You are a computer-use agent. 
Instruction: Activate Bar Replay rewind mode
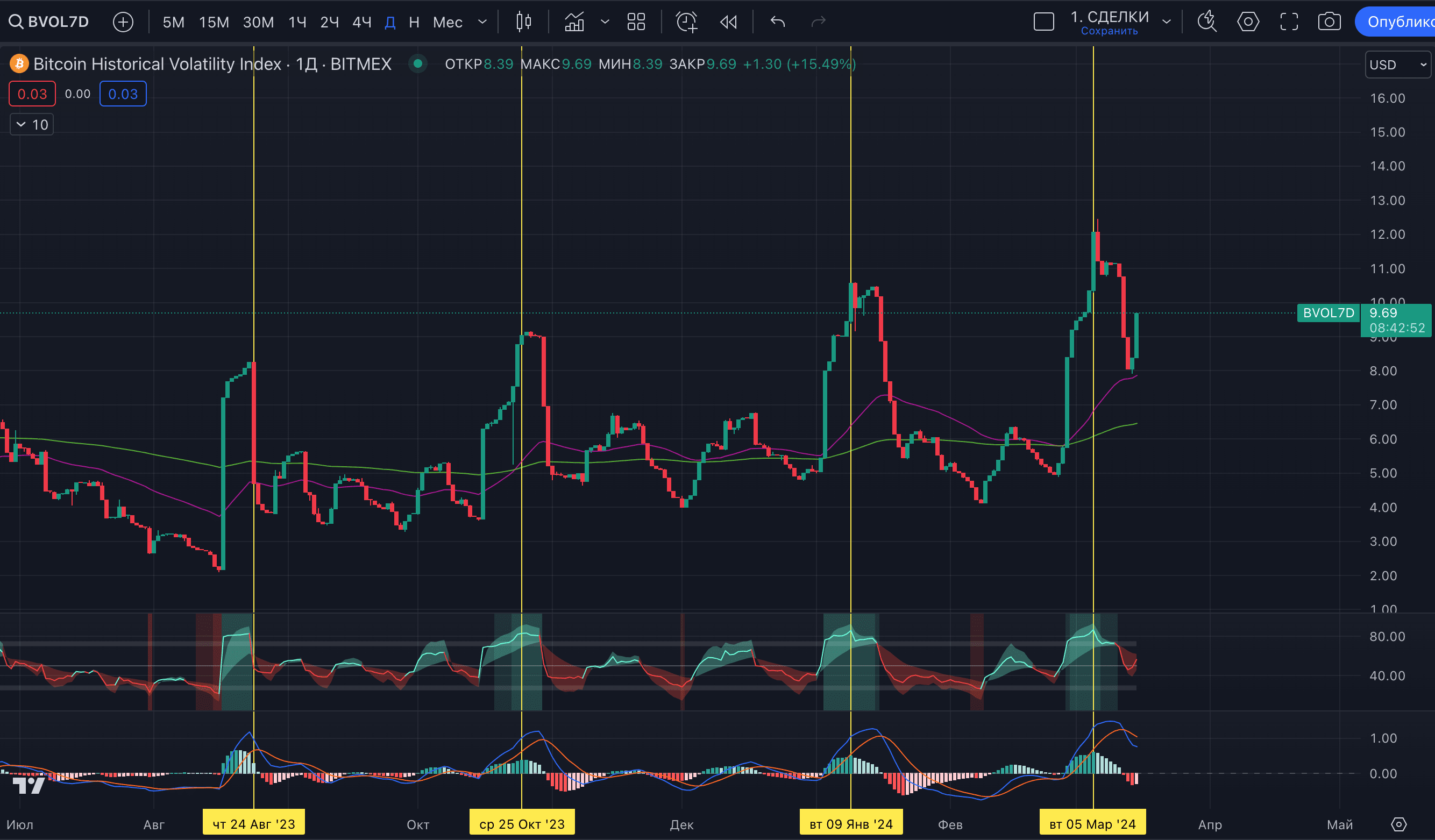coord(728,22)
